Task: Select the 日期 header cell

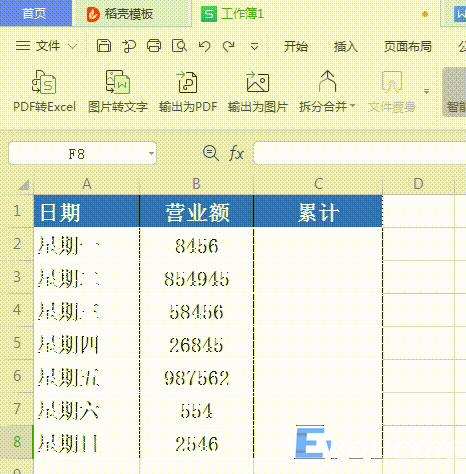Action: (x=87, y=211)
